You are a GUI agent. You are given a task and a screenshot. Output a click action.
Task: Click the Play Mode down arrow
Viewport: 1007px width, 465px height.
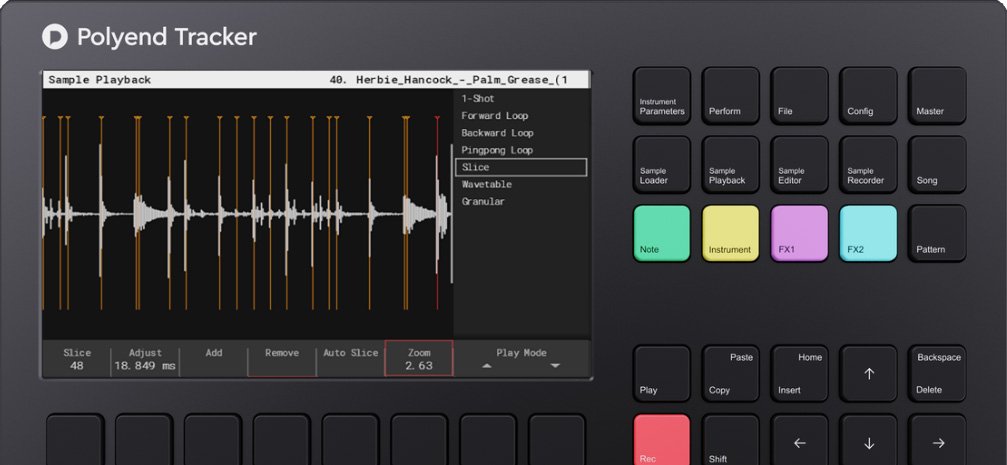point(555,366)
